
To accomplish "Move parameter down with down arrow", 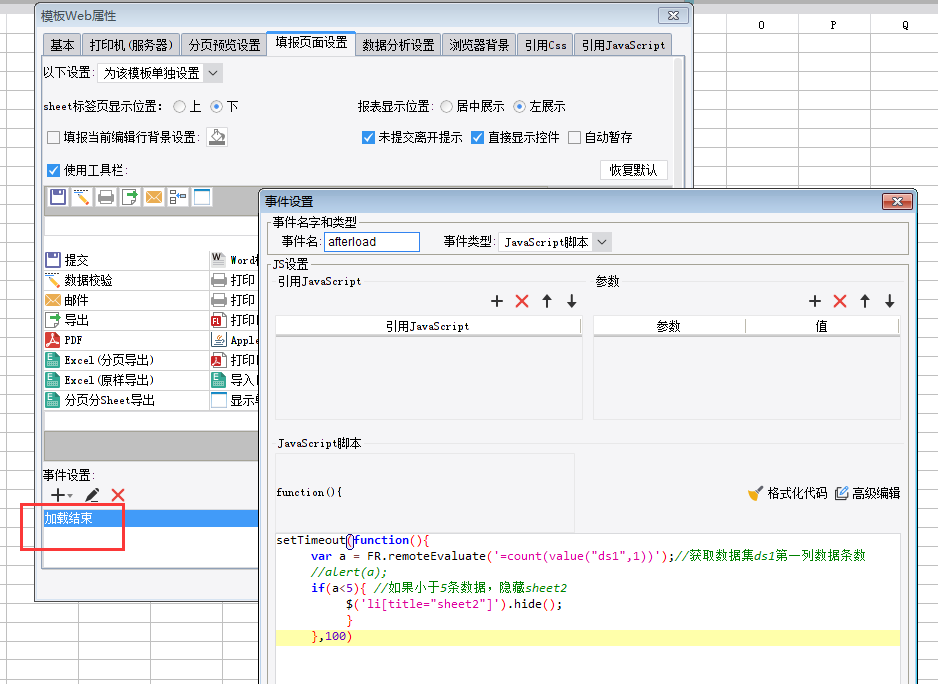I will coord(889,301).
